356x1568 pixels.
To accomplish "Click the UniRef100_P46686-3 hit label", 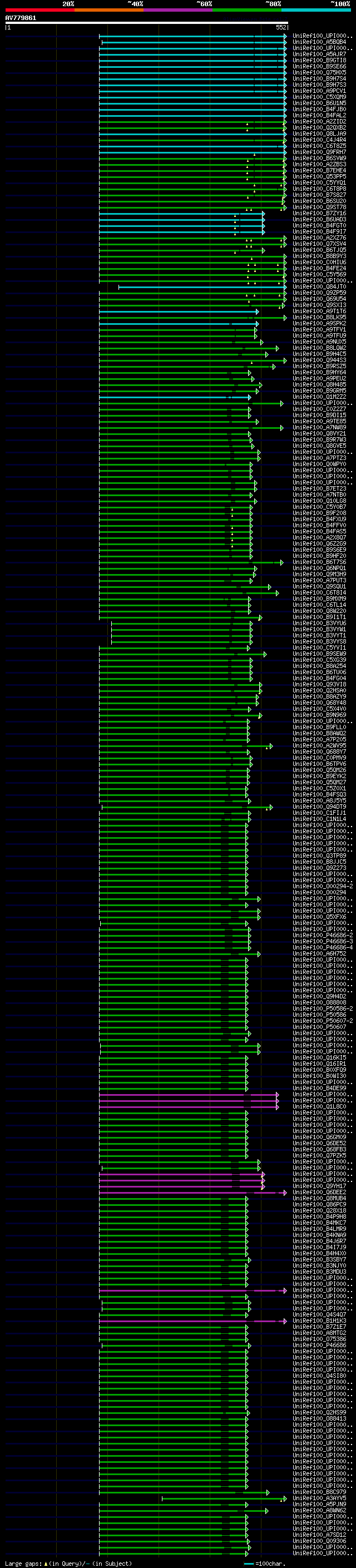I will (323, 942).
